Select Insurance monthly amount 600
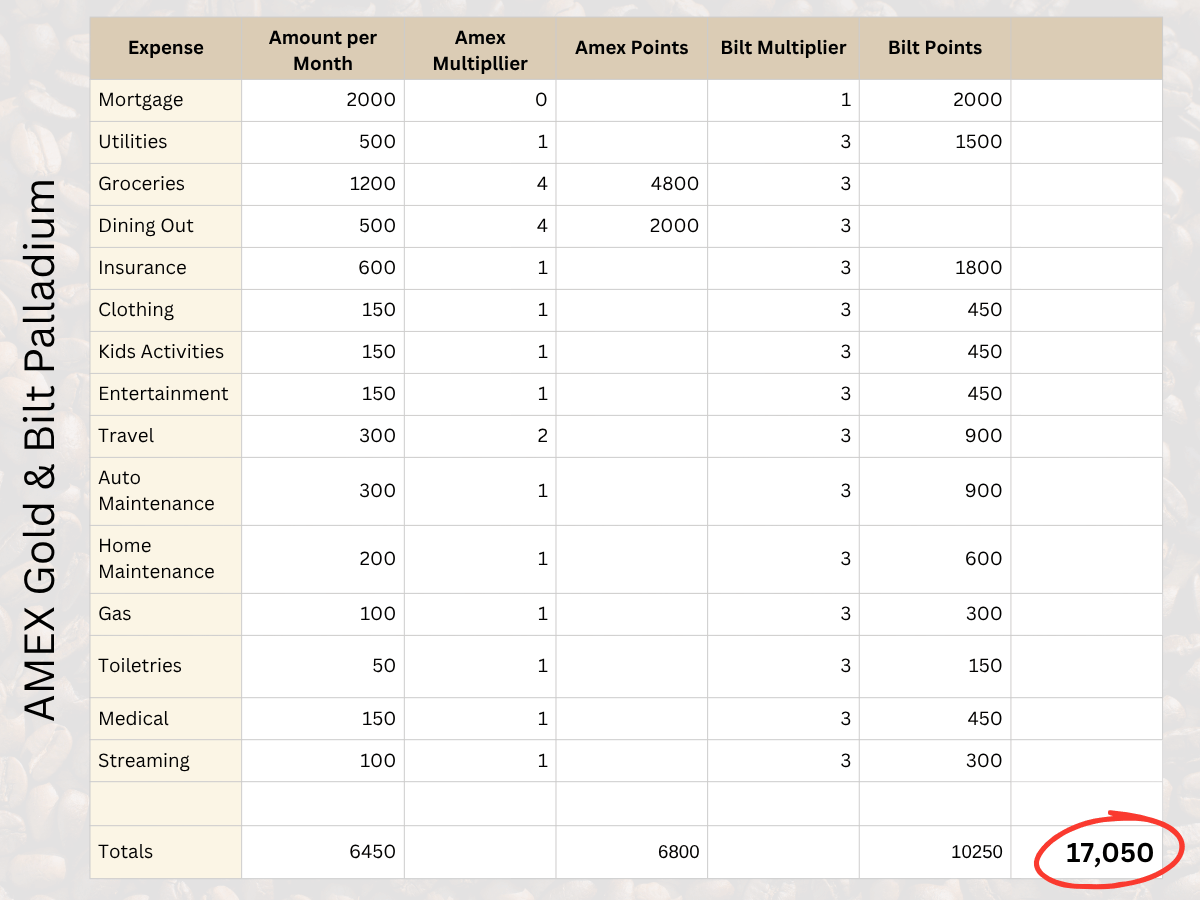 point(377,268)
